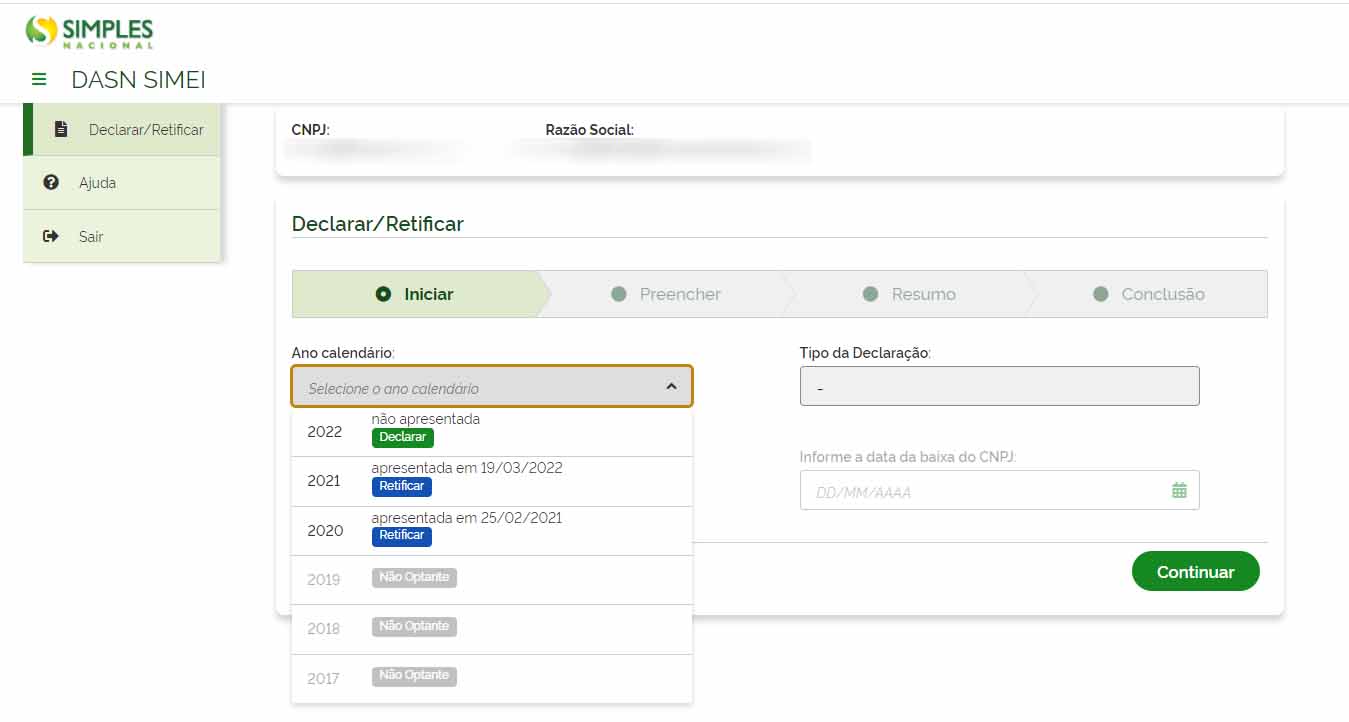1349x722 pixels.
Task: Open the hamburger menu
Action: pyautogui.click(x=38, y=79)
